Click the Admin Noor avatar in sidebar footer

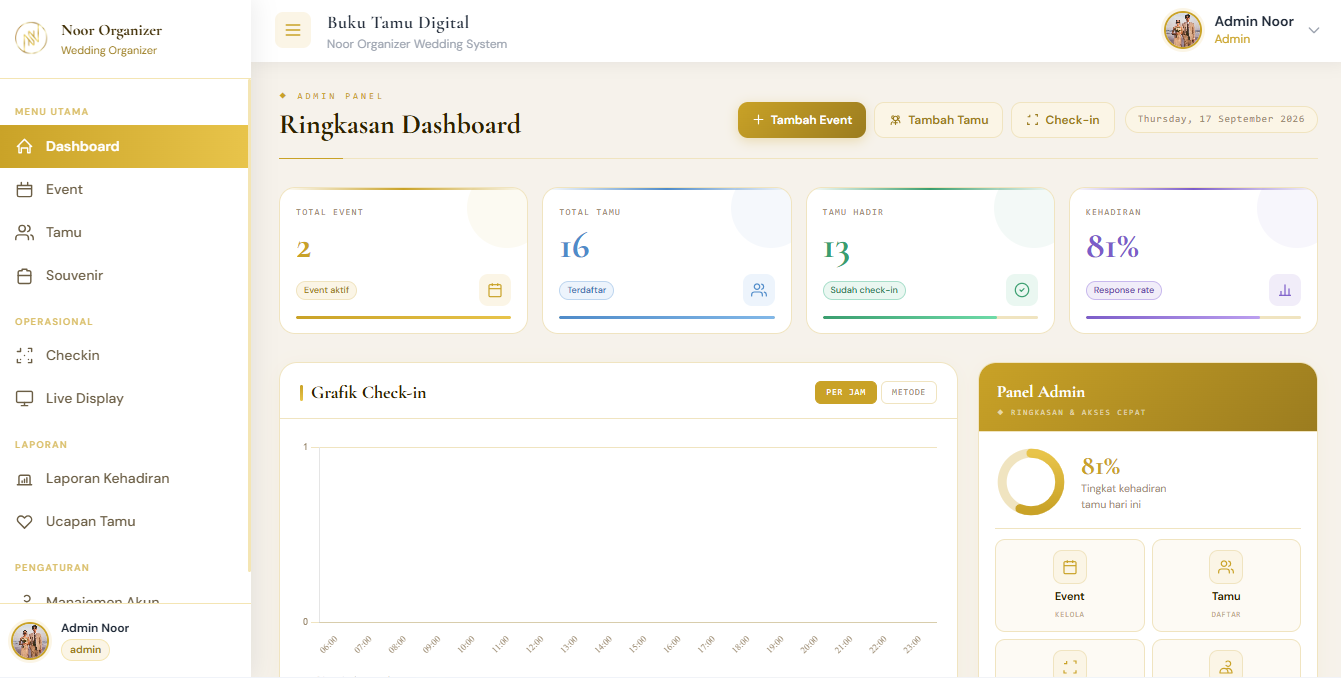coord(30,641)
